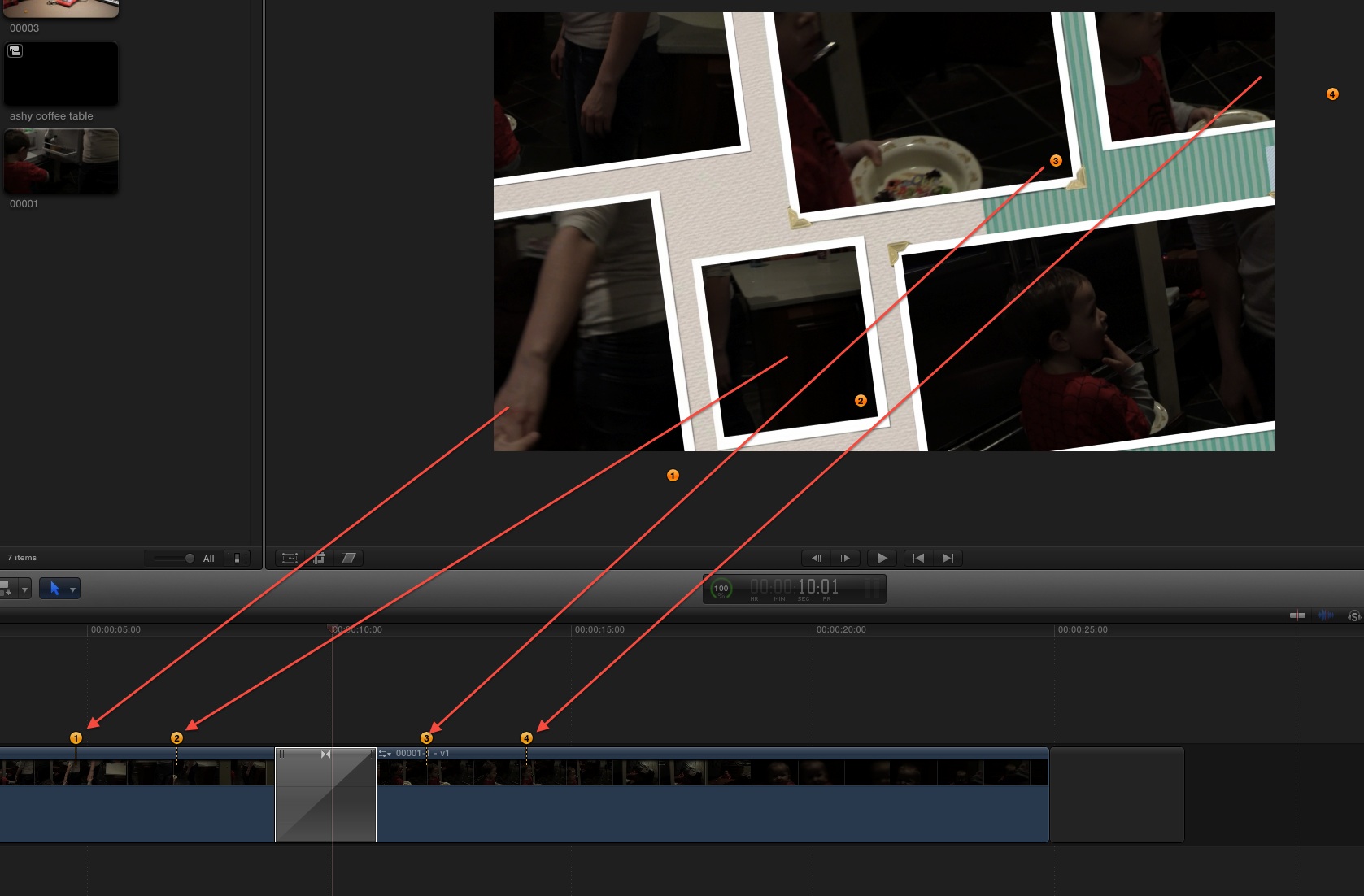1364x896 pixels.
Task: Expand the append-edit options dropdown arrow
Action: click(x=24, y=589)
